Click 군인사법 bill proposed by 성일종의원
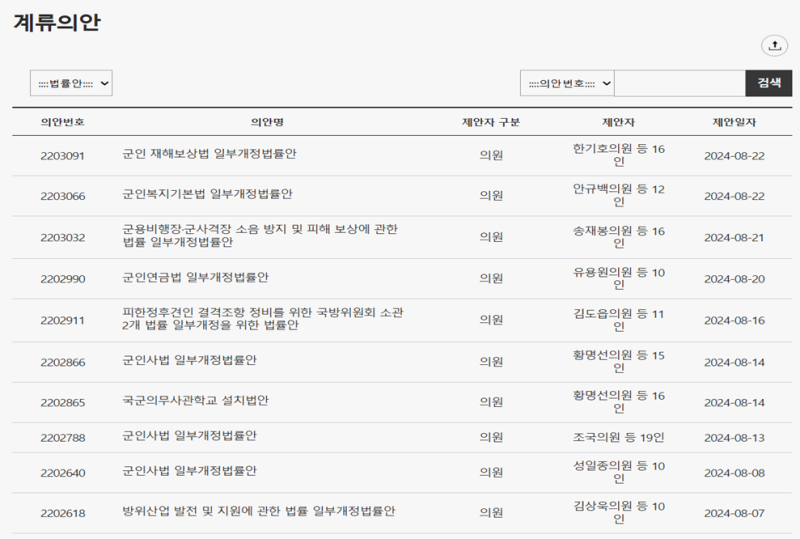The width and height of the screenshot is (800, 539). click(189, 471)
